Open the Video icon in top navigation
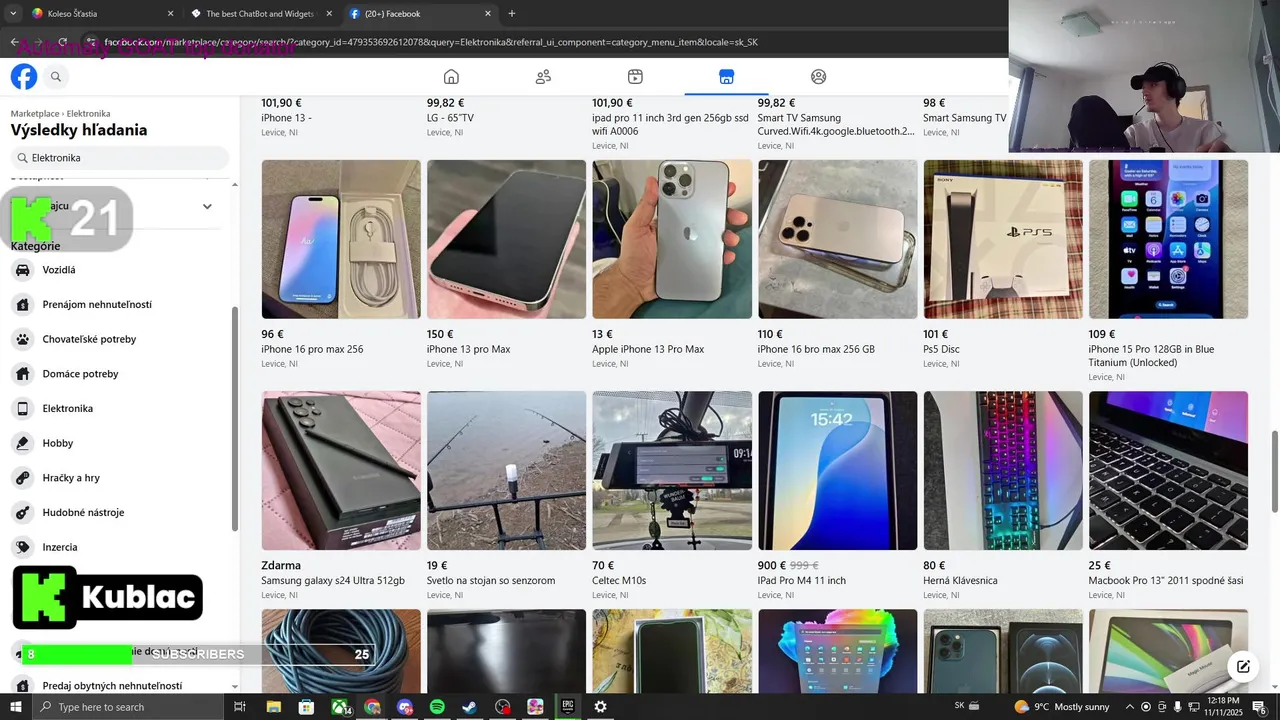The width and height of the screenshot is (1280, 720). coord(635,77)
